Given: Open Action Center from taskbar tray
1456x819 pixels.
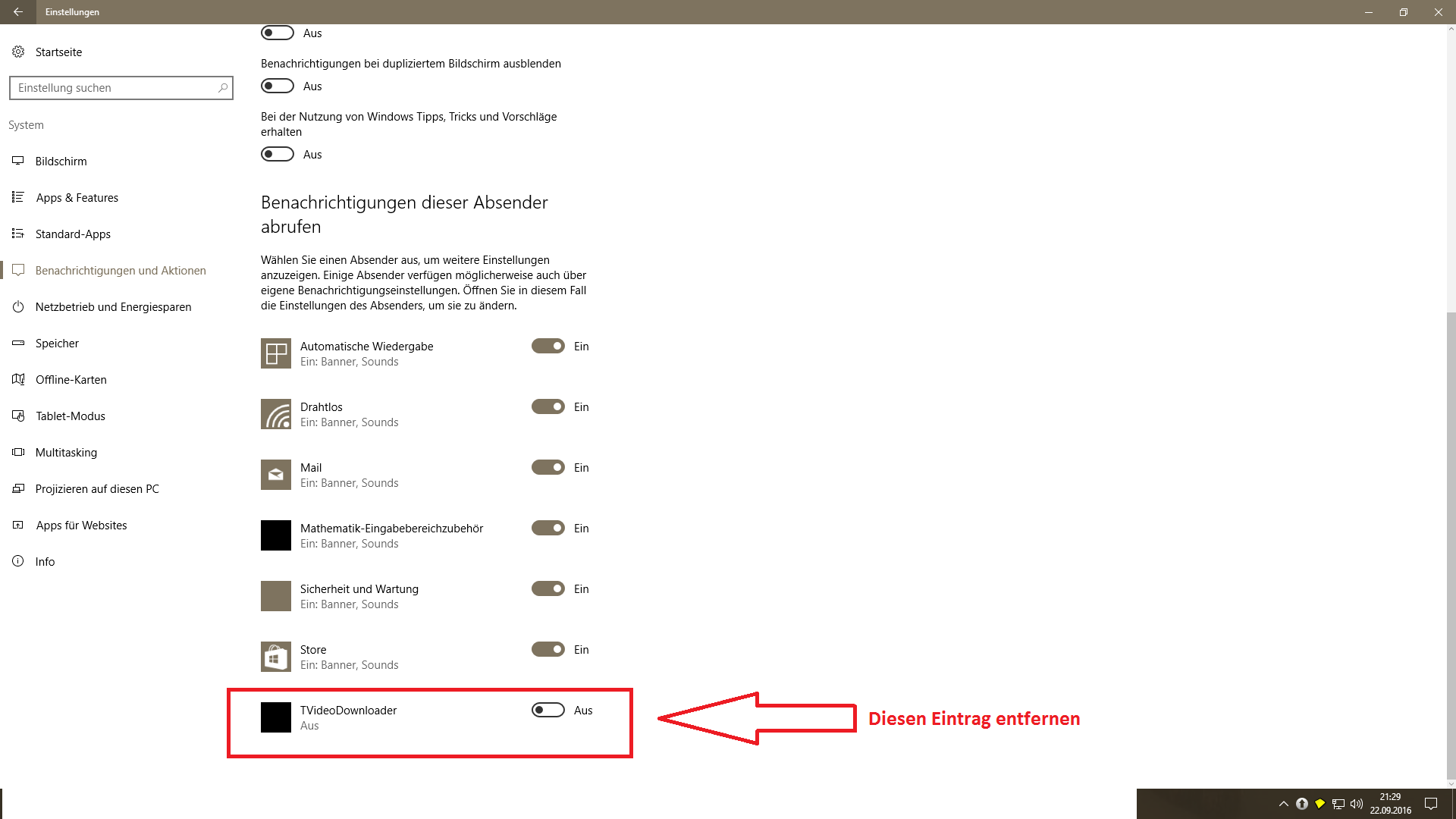Looking at the screenshot, I should (1431, 804).
